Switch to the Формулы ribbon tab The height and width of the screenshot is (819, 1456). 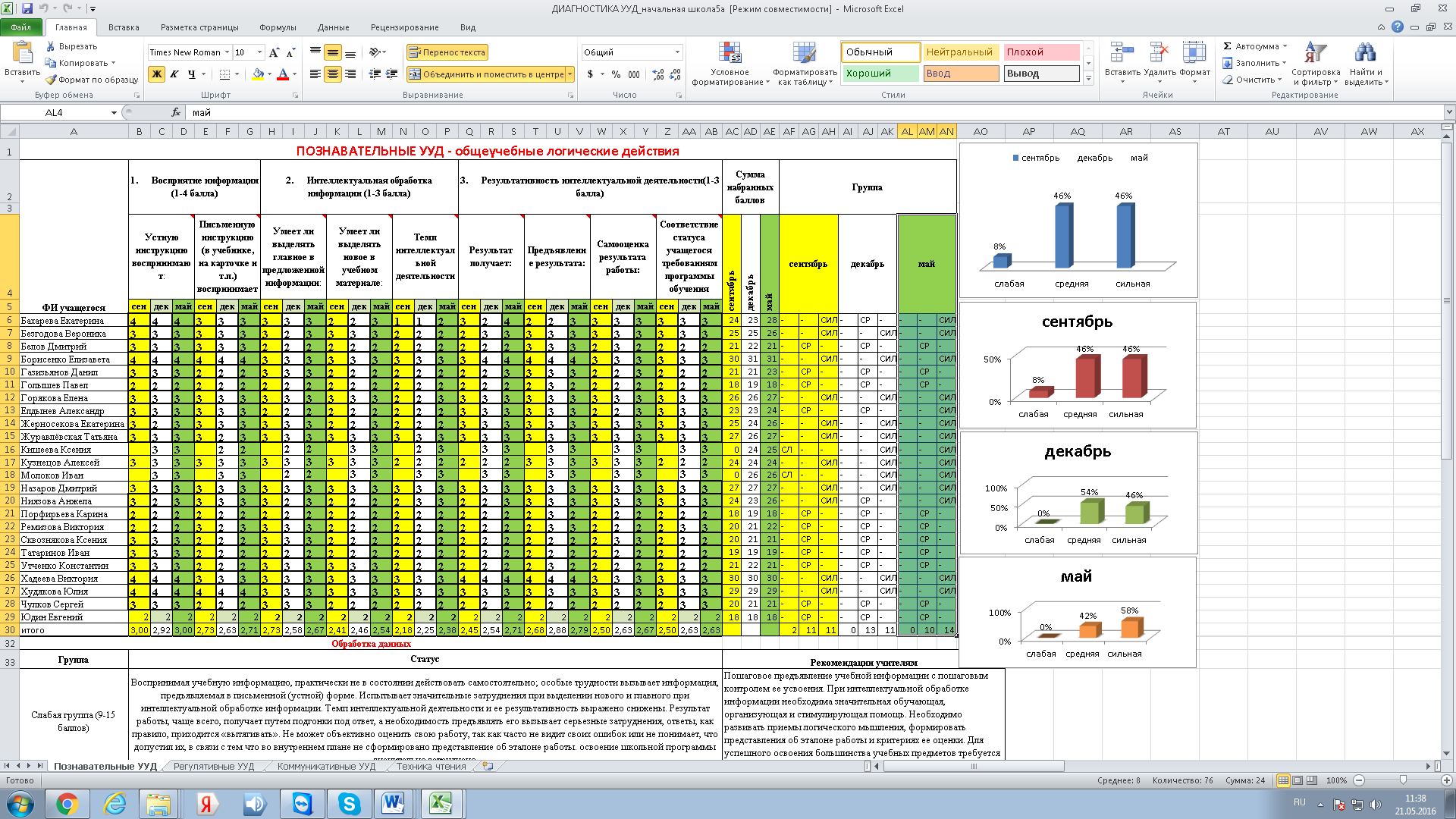[278, 27]
